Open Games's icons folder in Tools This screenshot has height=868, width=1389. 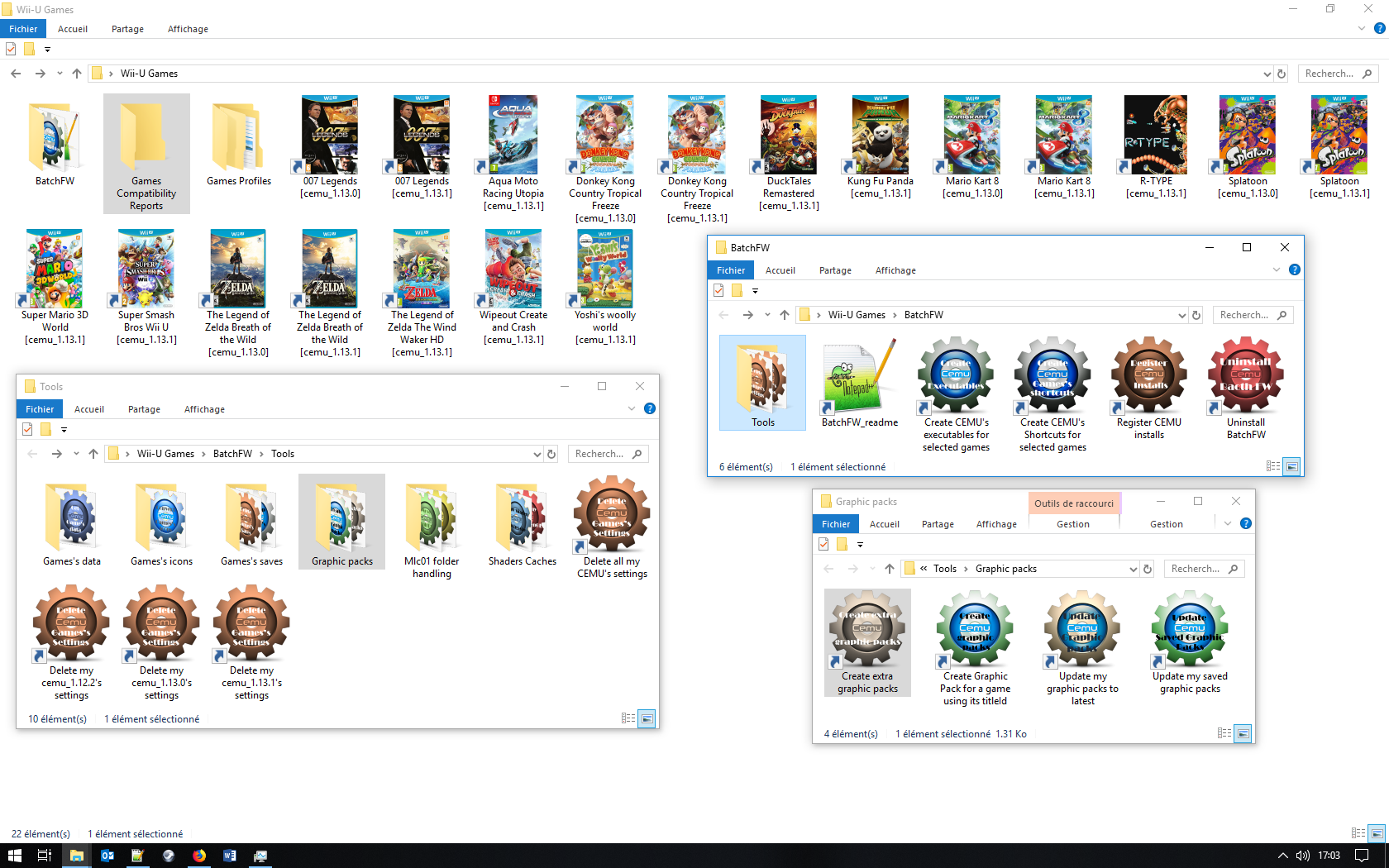click(x=162, y=522)
